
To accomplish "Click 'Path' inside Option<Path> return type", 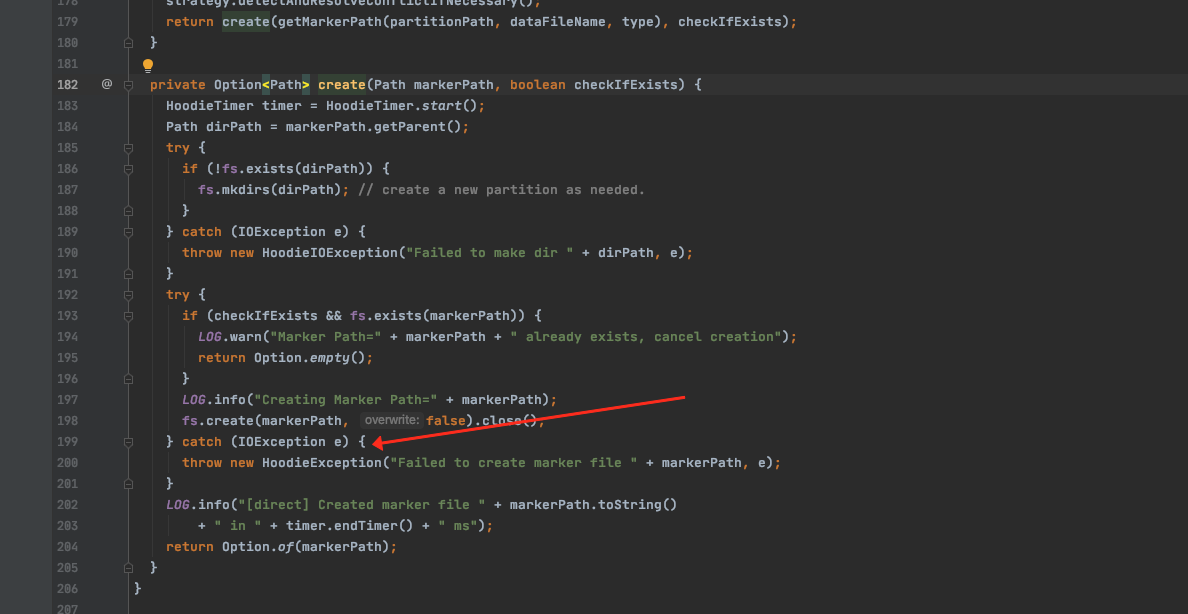I will pos(286,84).
